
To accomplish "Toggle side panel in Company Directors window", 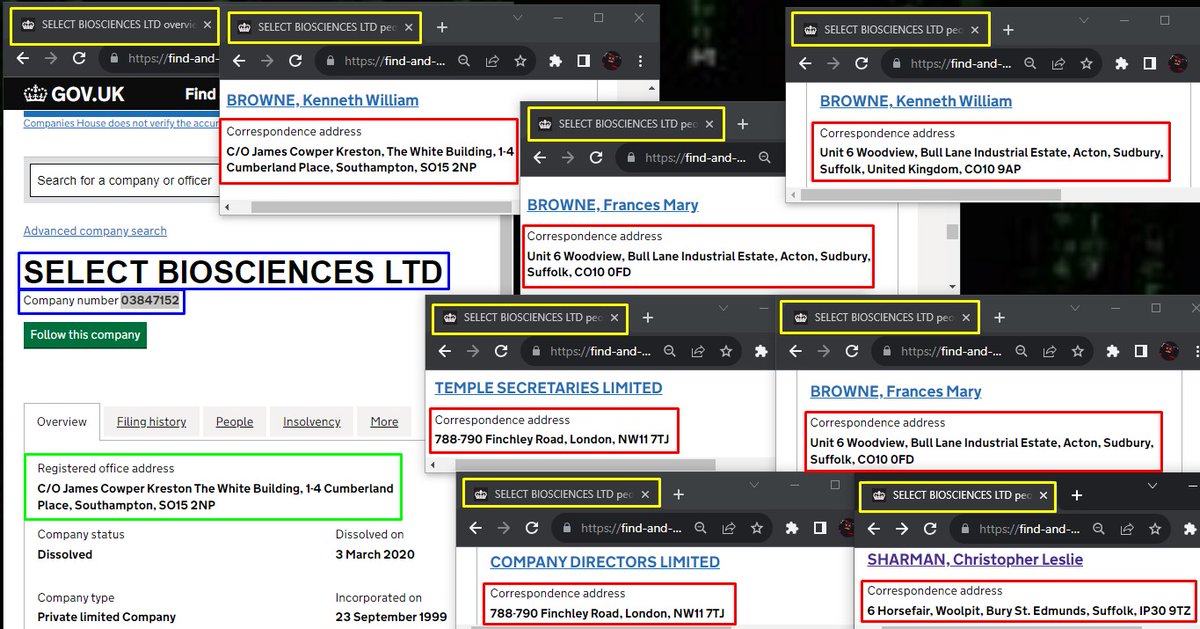I will [x=819, y=528].
